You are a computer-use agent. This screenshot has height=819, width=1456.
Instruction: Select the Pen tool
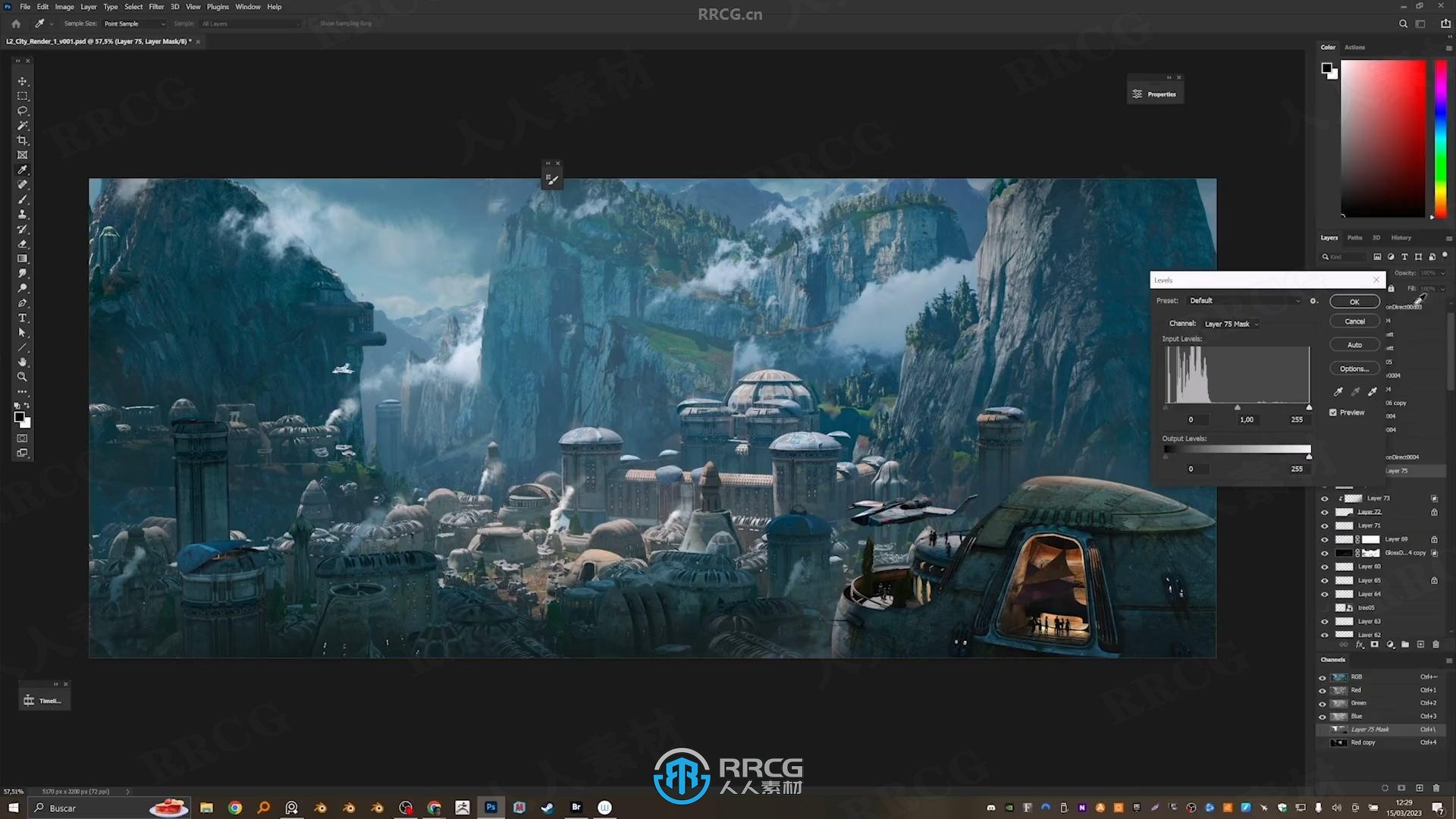click(22, 303)
